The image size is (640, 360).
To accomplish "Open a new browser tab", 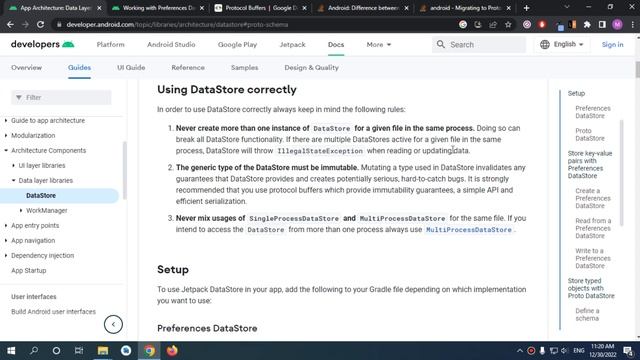I will click(527, 8).
